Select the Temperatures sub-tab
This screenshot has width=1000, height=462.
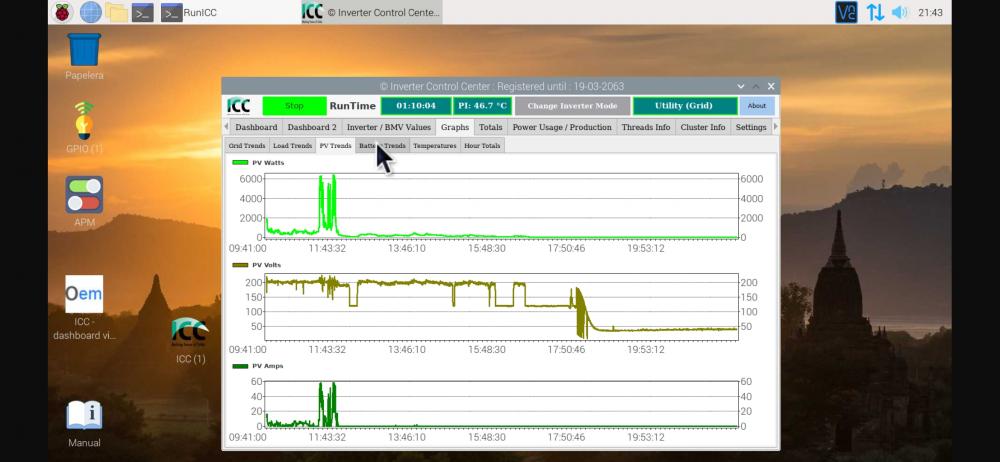point(434,145)
